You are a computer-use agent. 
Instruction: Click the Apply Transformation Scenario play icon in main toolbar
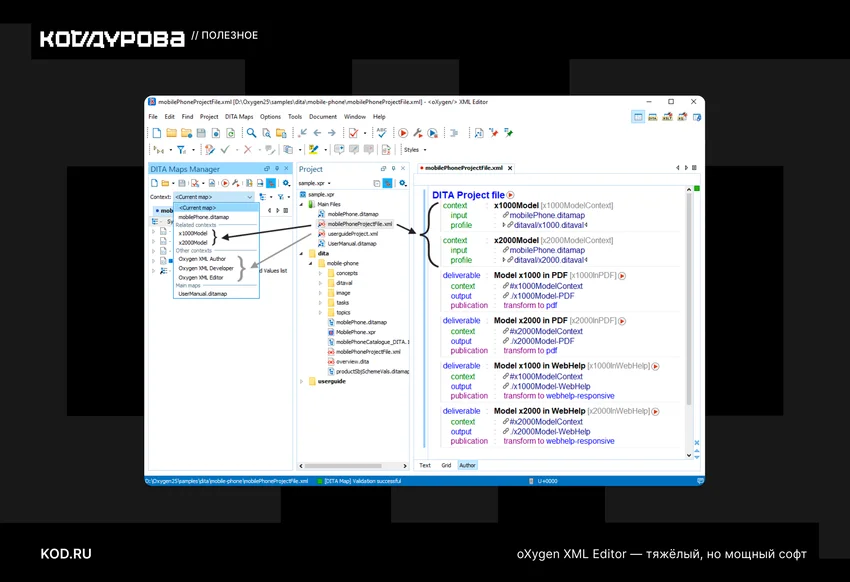[x=403, y=133]
